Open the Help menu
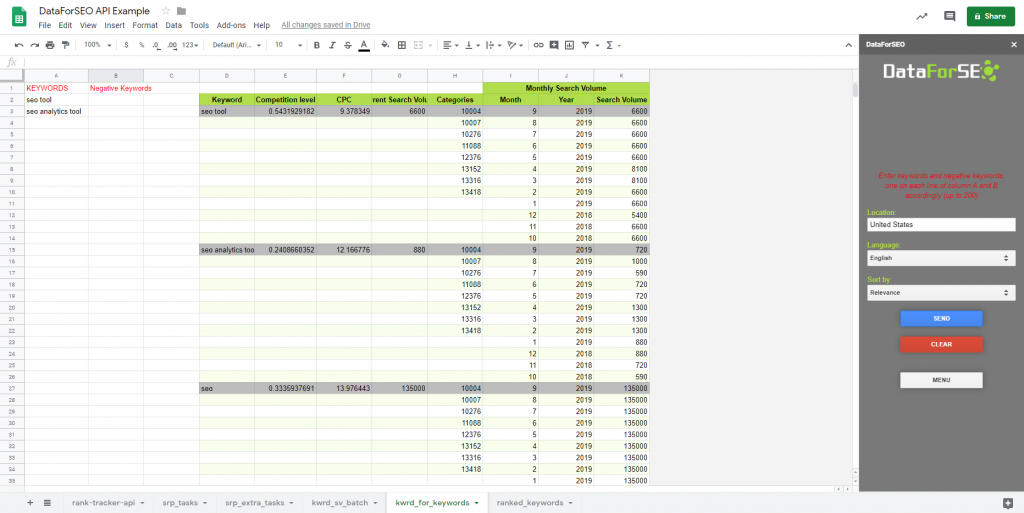 click(261, 25)
